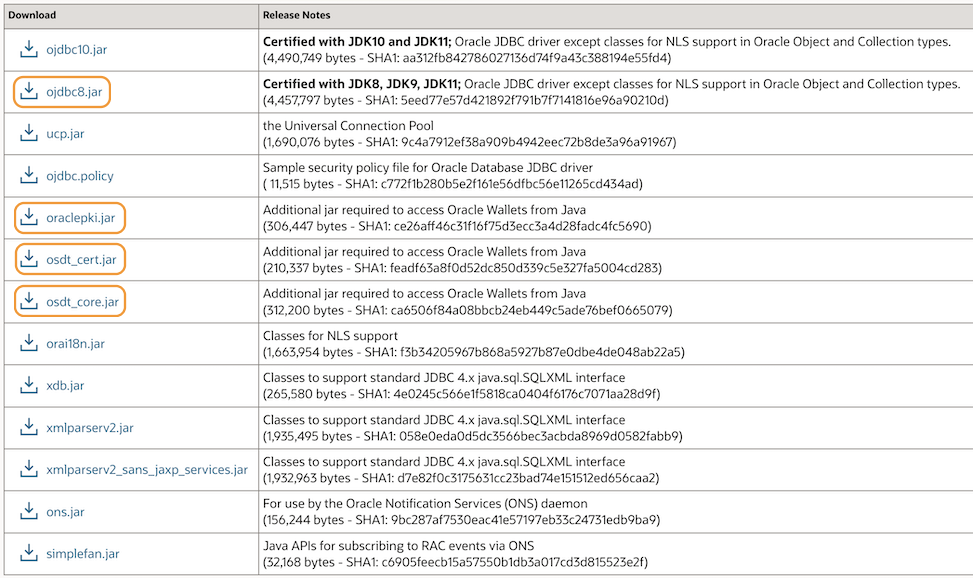This screenshot has width=973, height=578.
Task: Select the osdt_core.jar link
Action: (x=83, y=302)
